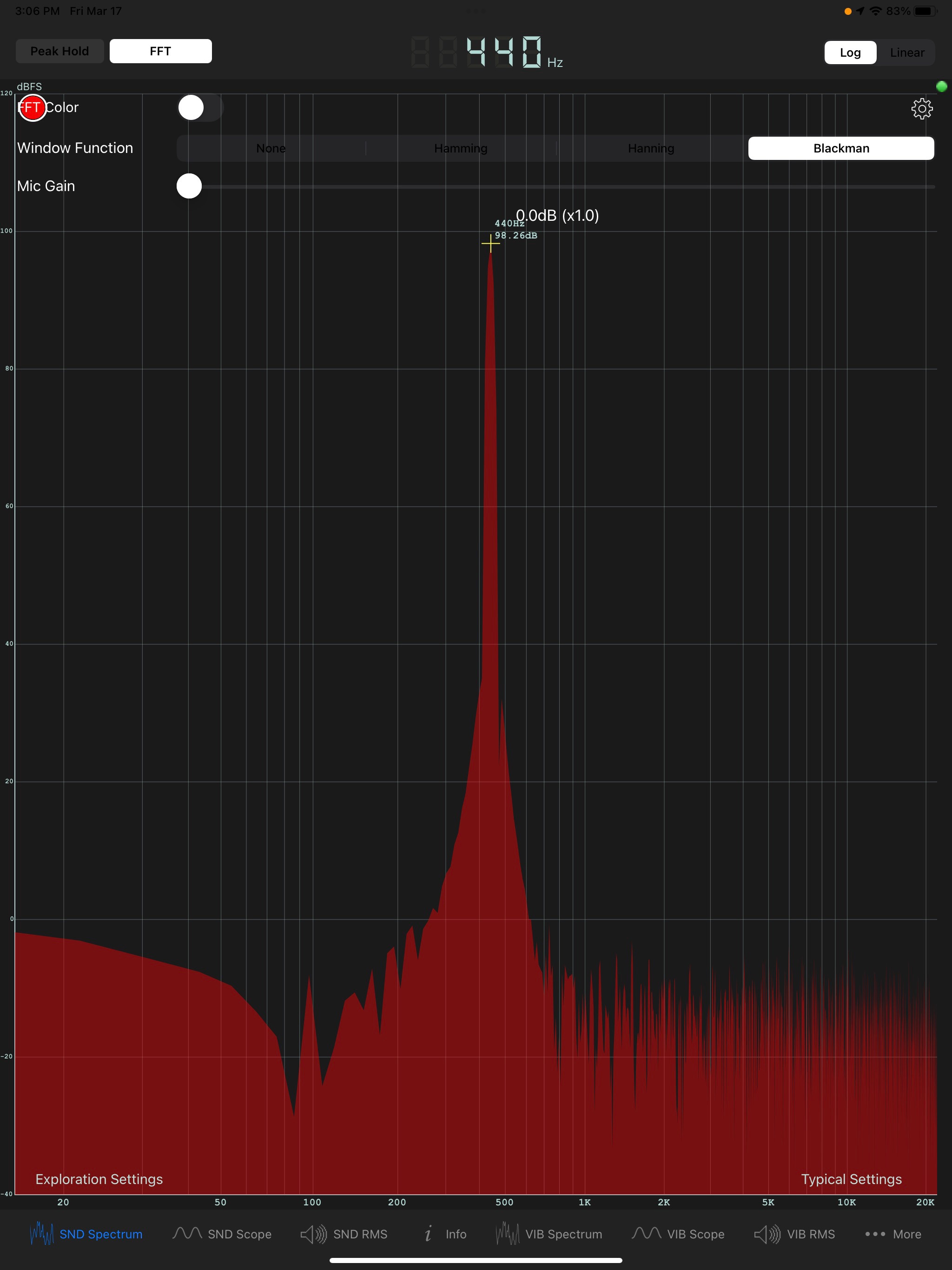The height and width of the screenshot is (1270, 952).
Task: Choose Hamming window function
Action: coord(461,149)
